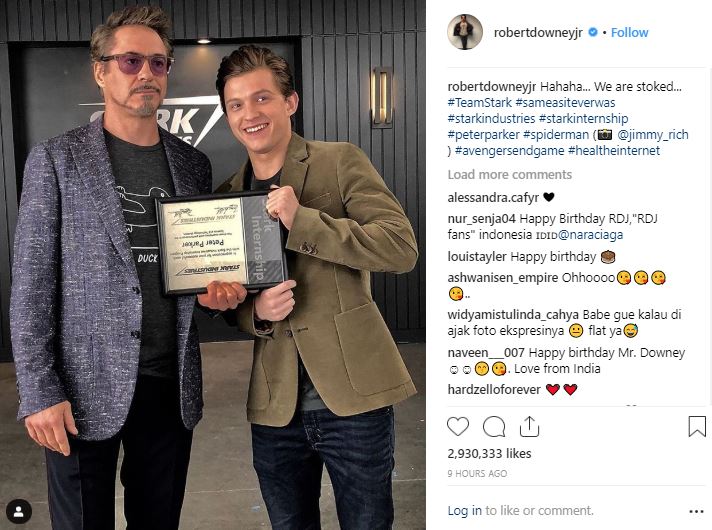The height and width of the screenshot is (530, 712).
Task: Open the 9 hours ago timestamp
Action: pos(477,473)
